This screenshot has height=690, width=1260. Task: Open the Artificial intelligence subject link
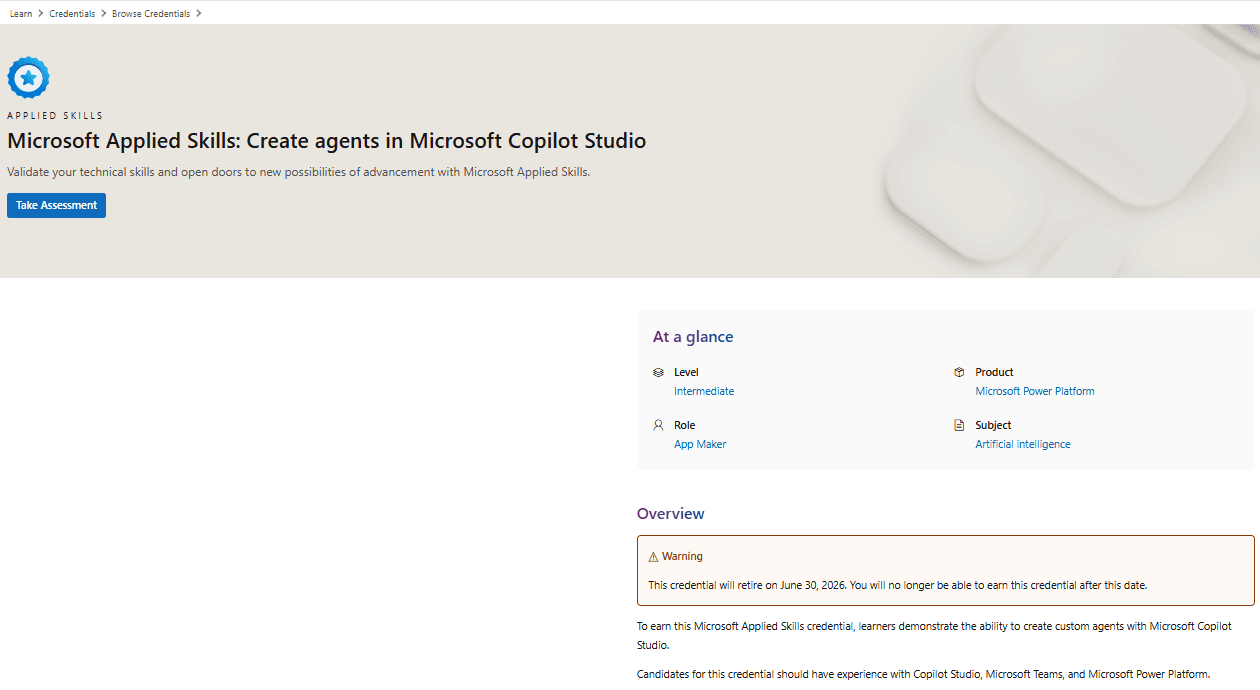point(1023,444)
